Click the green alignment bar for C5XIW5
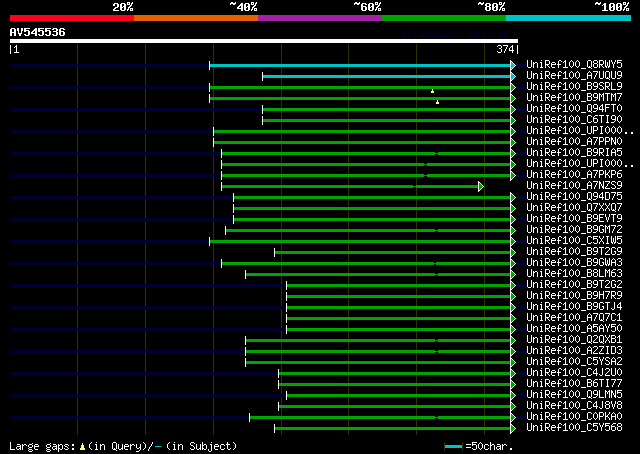The height and width of the screenshot is (454, 640). pyautogui.click(x=360, y=242)
